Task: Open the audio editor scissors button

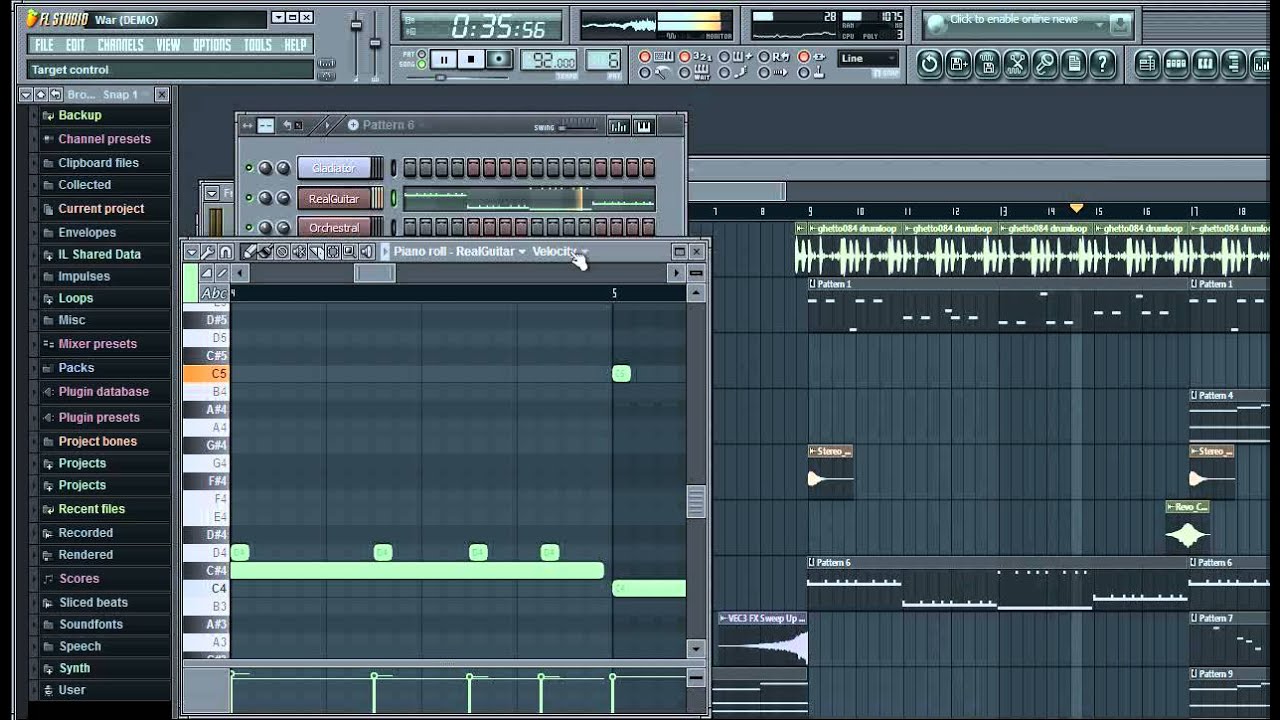Action: click(1016, 64)
